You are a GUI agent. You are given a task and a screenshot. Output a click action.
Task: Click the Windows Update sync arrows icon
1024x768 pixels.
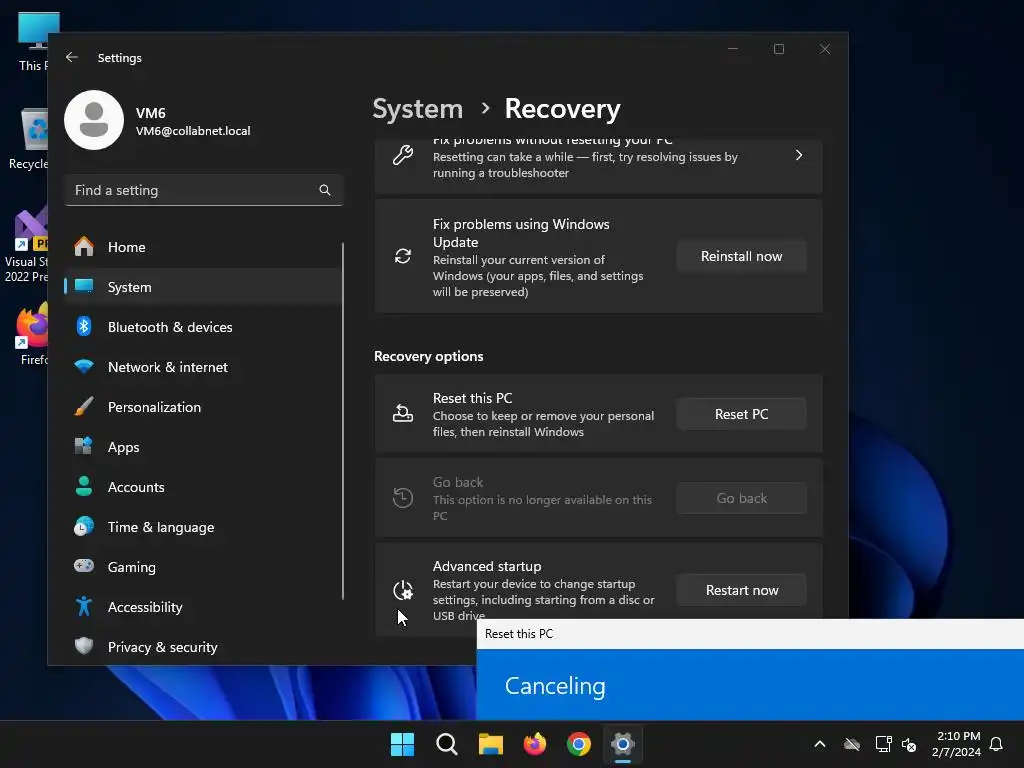click(x=403, y=256)
